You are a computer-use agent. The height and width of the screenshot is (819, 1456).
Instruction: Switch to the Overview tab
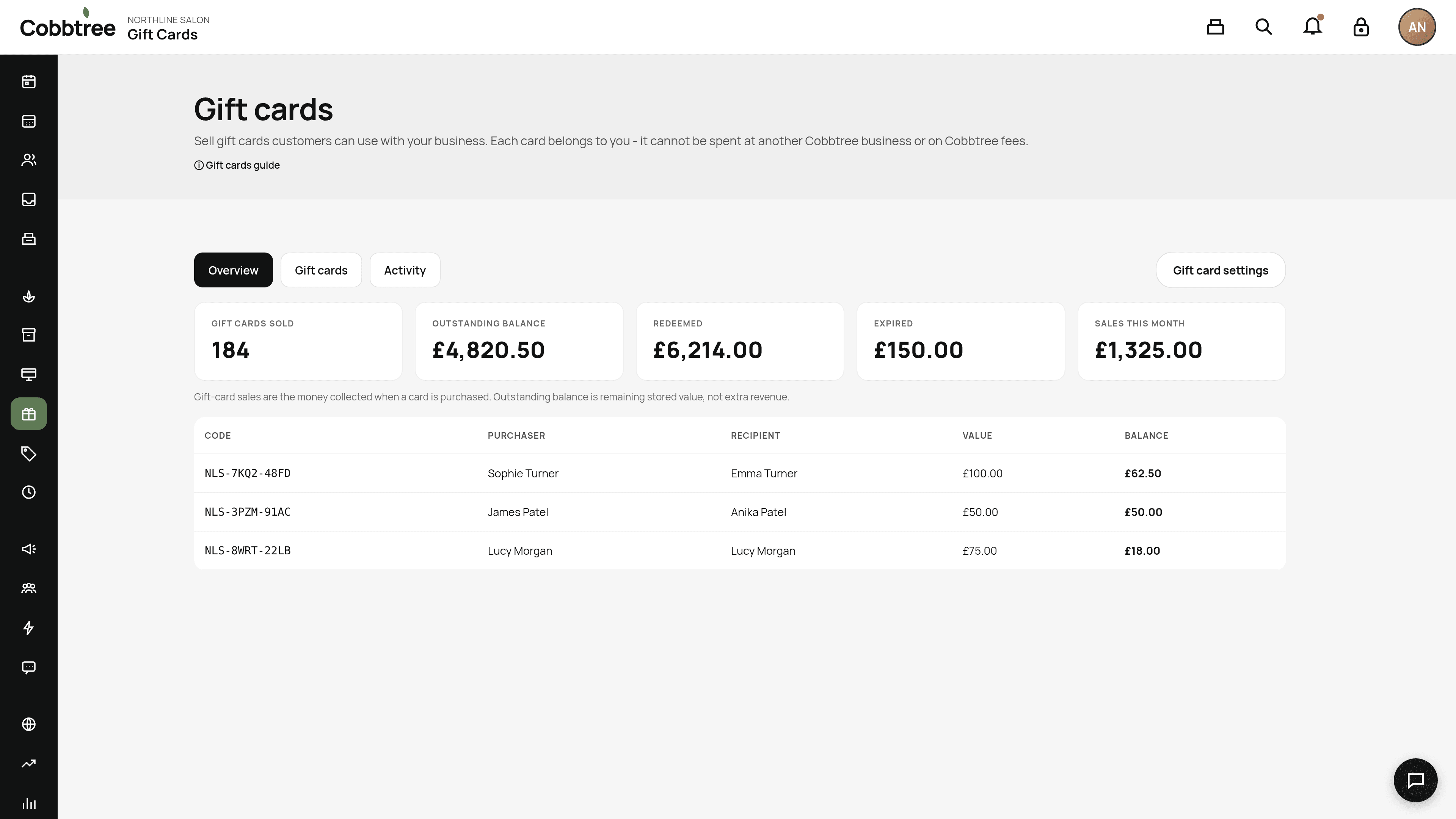pos(234,270)
